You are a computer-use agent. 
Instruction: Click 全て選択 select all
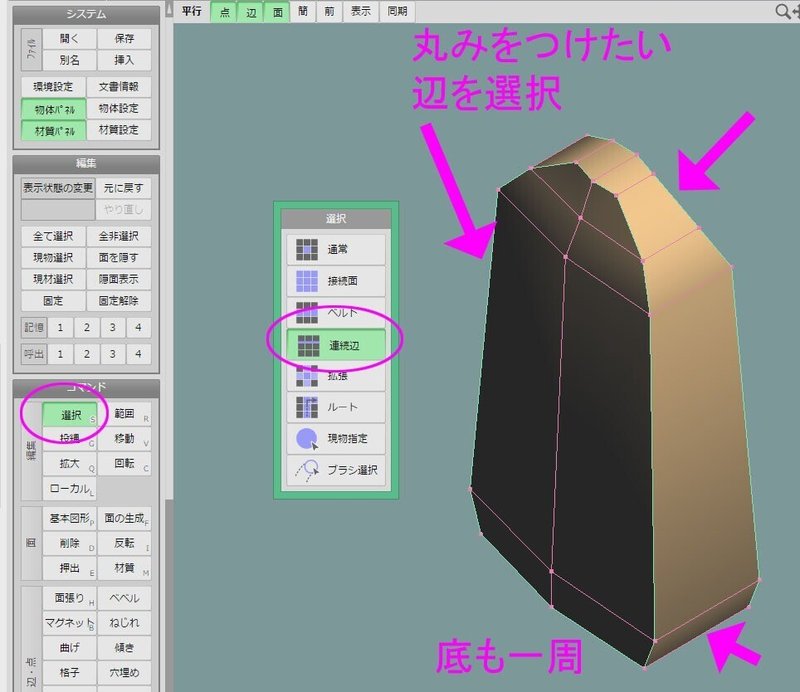[54, 236]
